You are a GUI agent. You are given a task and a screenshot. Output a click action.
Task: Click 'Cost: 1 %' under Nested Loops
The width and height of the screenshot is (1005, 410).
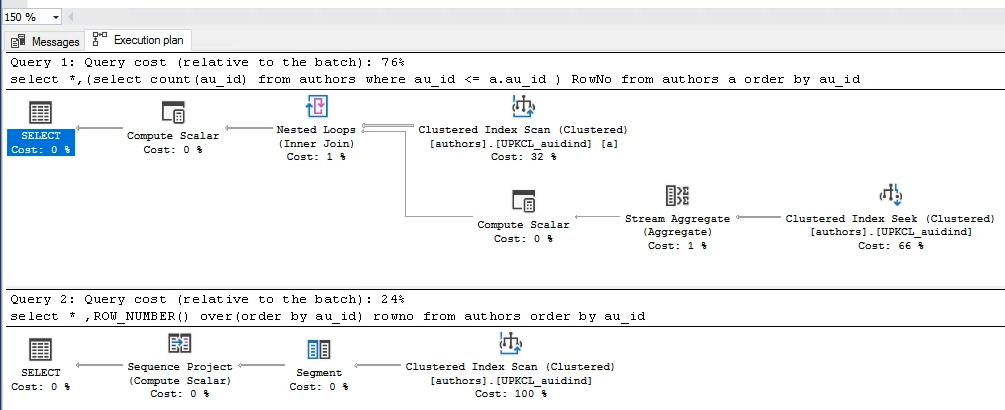pyautogui.click(x=316, y=157)
